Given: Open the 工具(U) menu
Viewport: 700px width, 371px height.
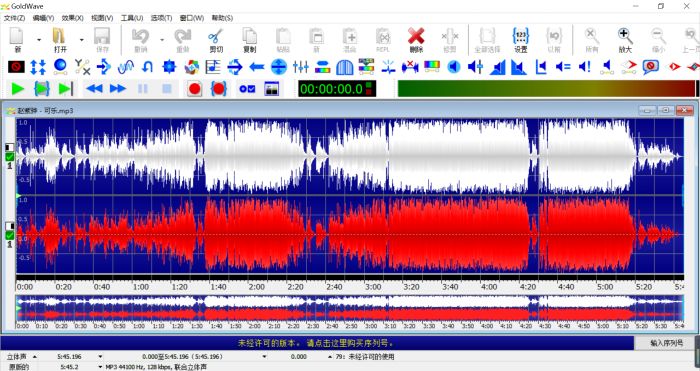Looking at the screenshot, I should [132, 18].
